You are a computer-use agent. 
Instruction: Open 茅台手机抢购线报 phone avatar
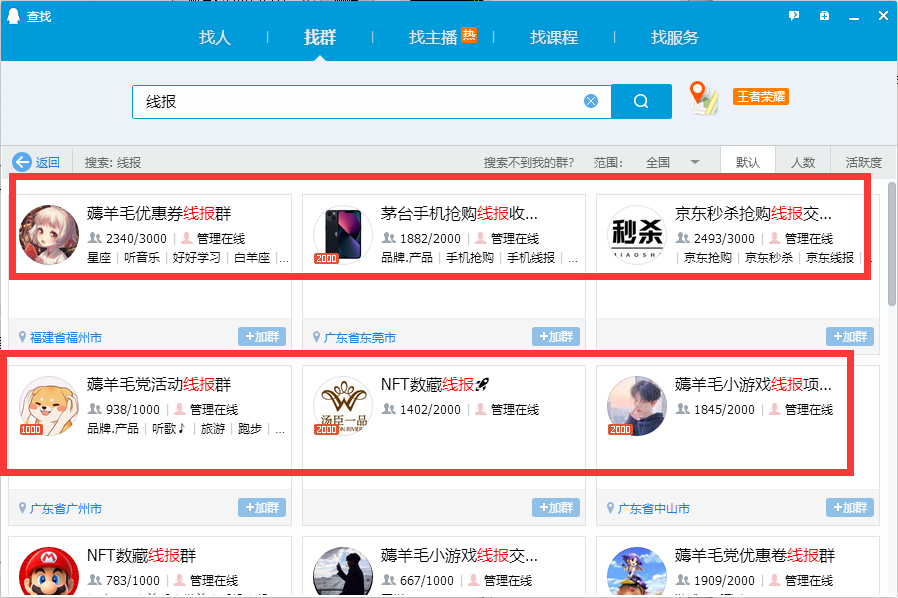(x=342, y=235)
